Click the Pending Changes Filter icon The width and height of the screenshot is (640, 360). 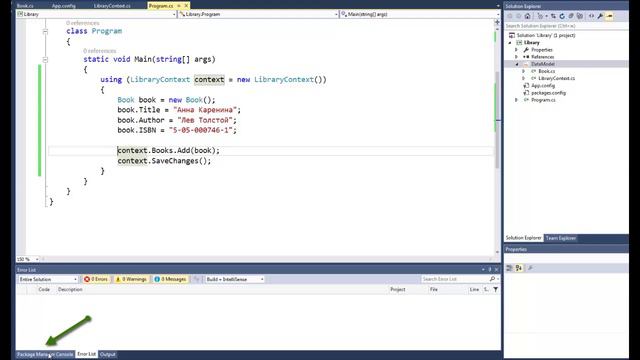click(540, 16)
